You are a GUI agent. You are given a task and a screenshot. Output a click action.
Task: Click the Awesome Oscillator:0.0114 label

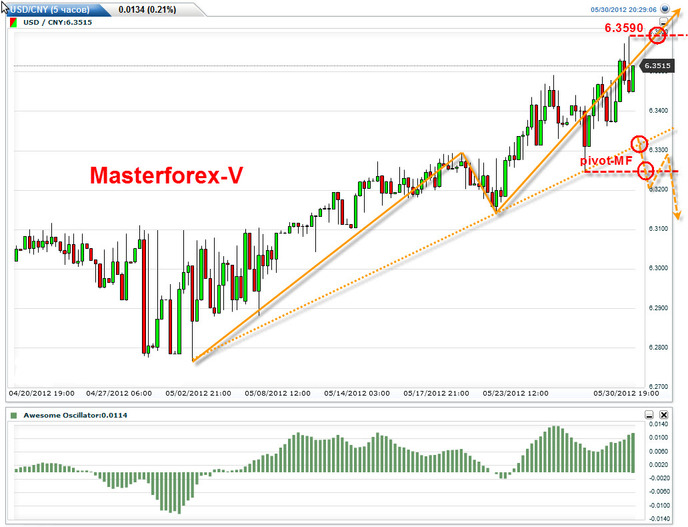(75, 415)
